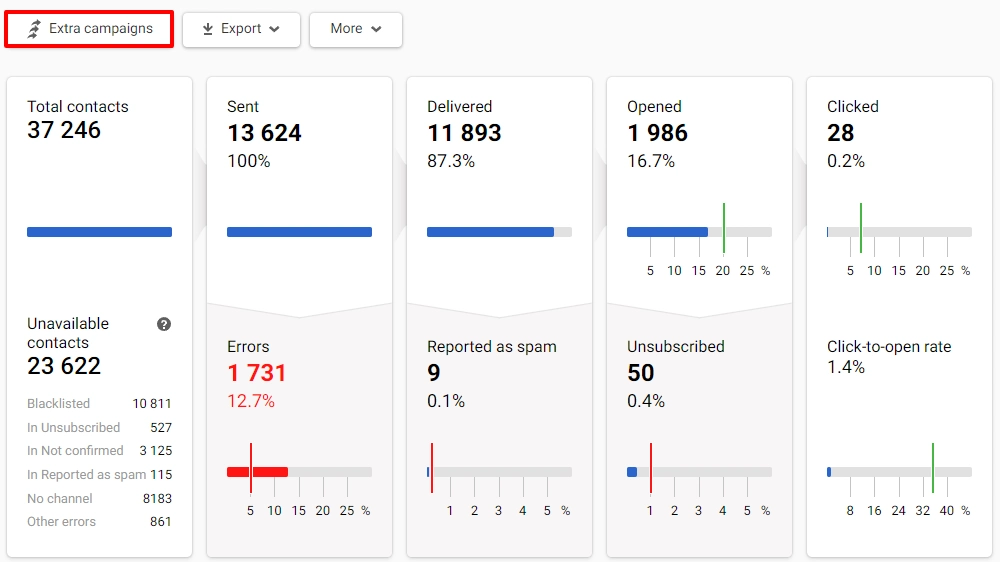Click the Clicked rate progress bar

coord(899,232)
